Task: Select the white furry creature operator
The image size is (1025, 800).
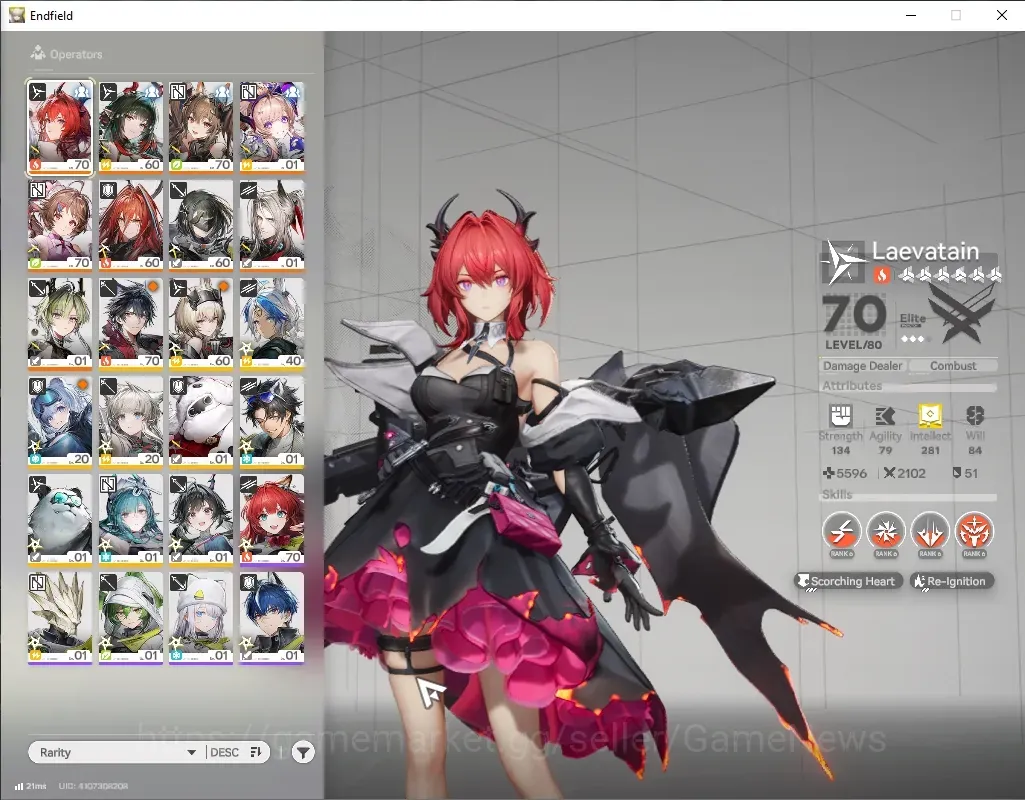Action: pyautogui.click(x=201, y=422)
